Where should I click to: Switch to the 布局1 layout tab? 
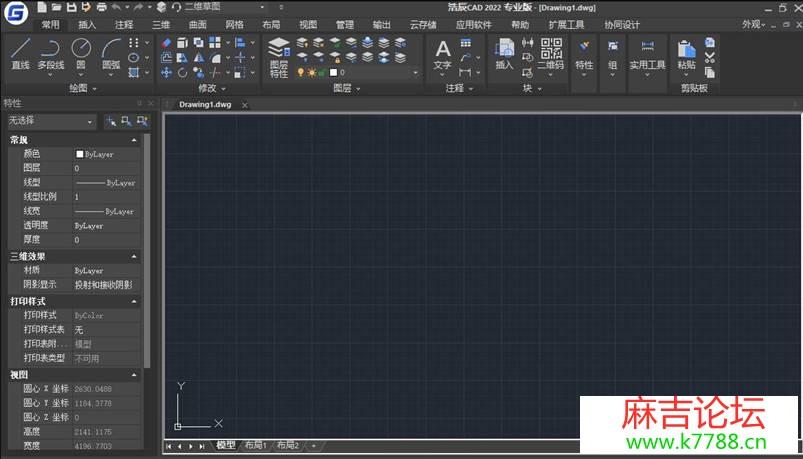(x=256, y=445)
